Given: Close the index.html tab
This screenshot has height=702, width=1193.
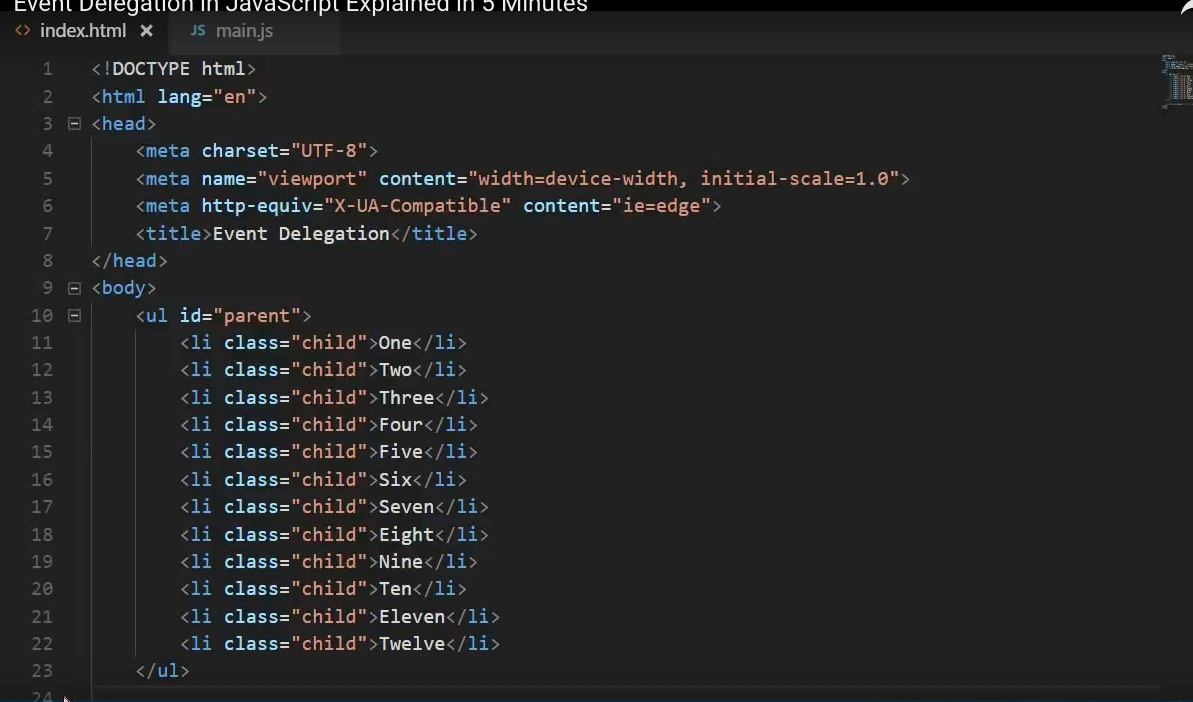Looking at the screenshot, I should [x=147, y=31].
